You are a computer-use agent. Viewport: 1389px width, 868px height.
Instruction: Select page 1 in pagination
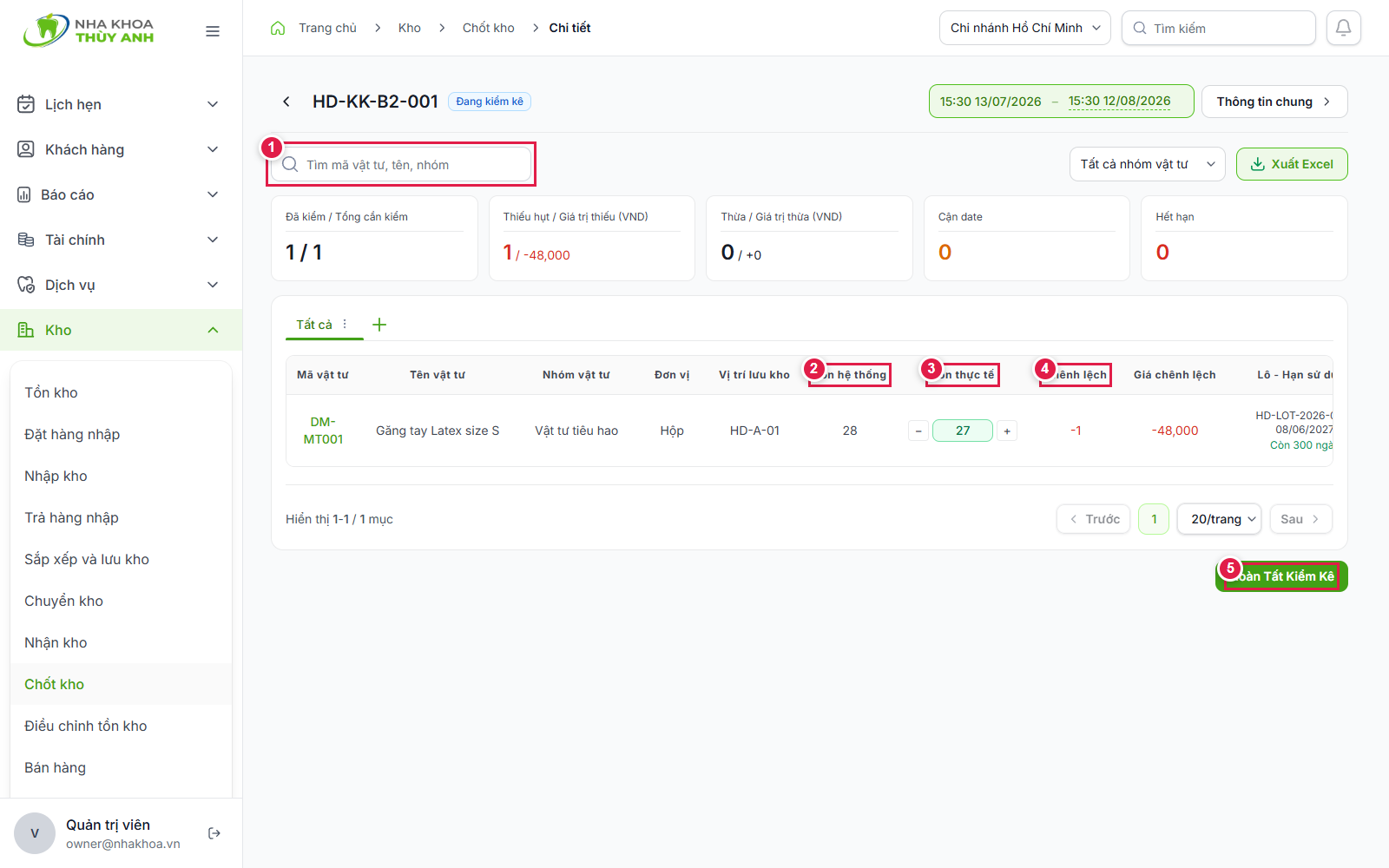1154,519
